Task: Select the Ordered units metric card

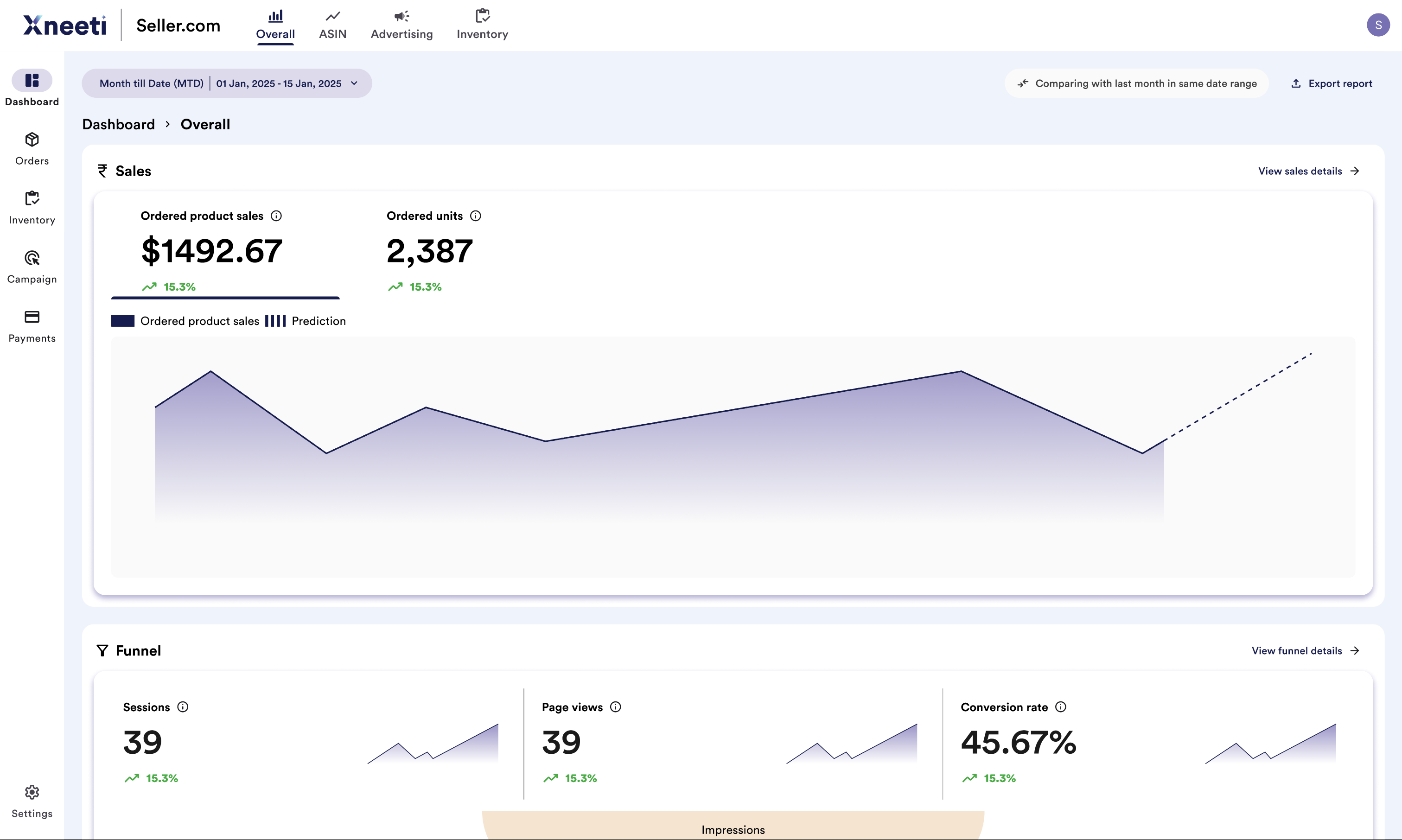Action: (430, 251)
